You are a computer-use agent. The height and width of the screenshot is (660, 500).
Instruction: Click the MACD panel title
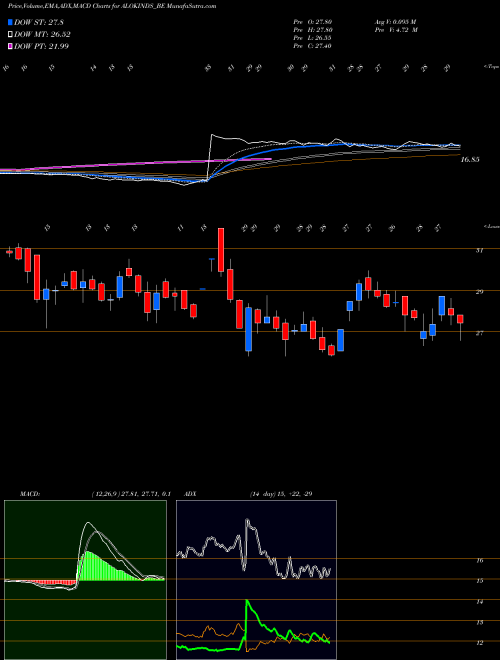(29, 494)
